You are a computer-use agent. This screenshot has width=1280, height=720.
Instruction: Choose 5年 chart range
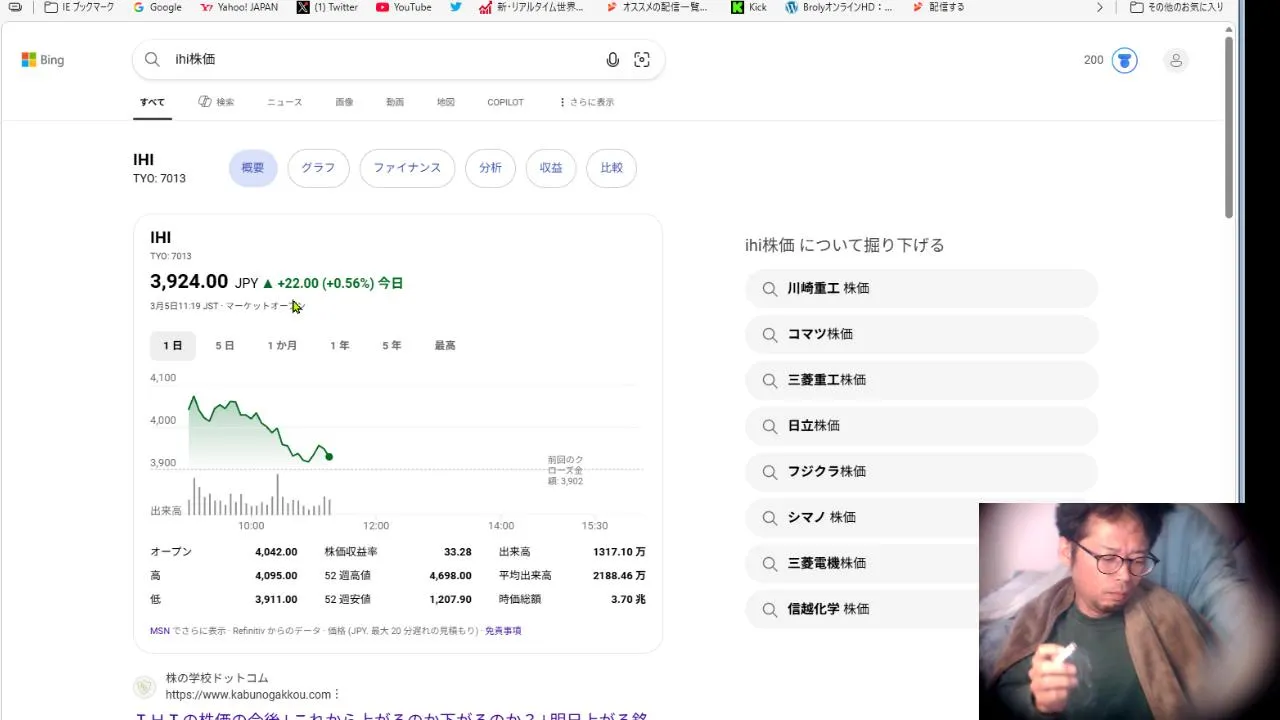392,346
